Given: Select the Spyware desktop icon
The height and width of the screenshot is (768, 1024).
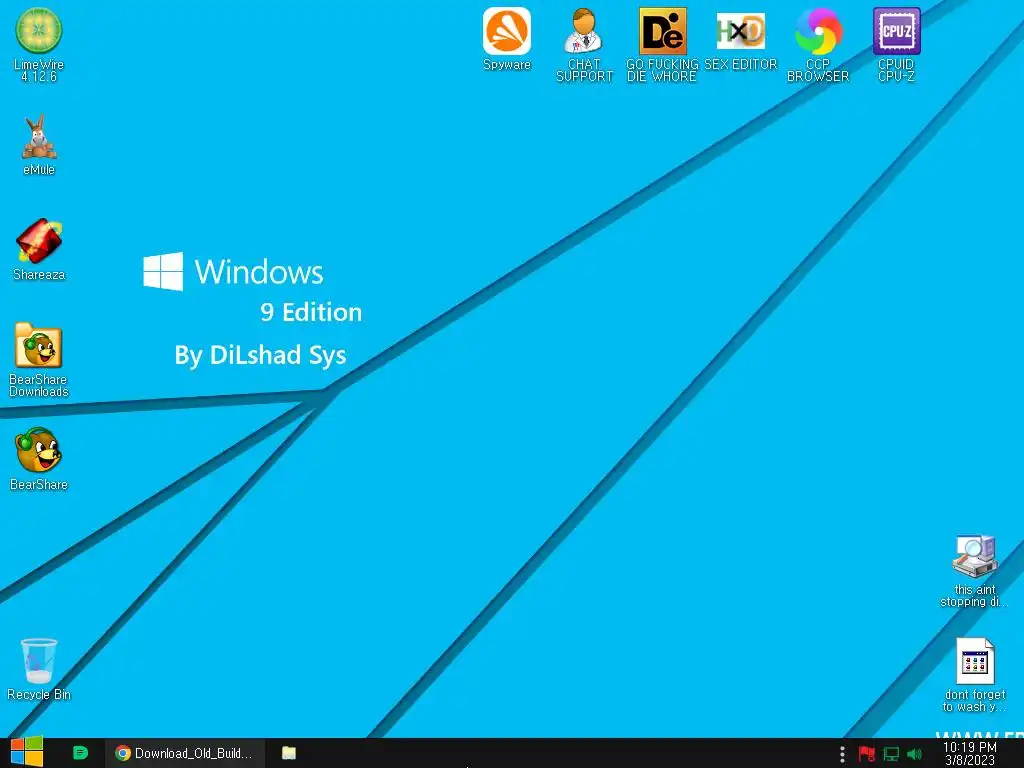Looking at the screenshot, I should [x=507, y=39].
